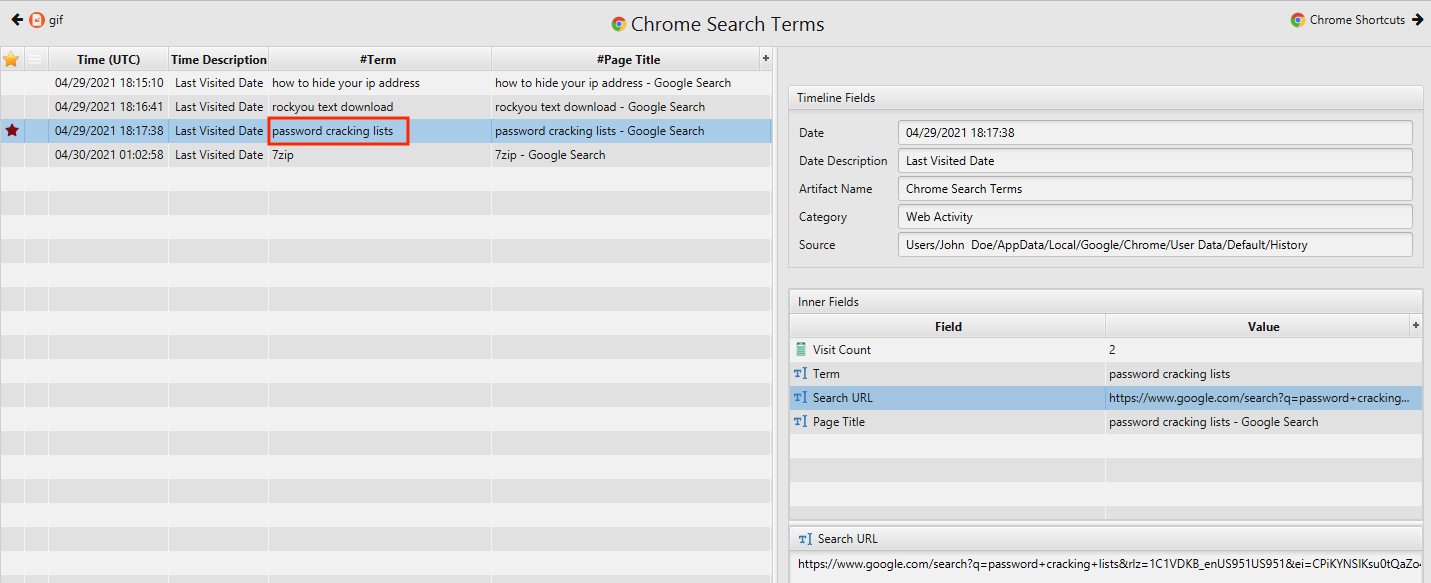The height and width of the screenshot is (583, 1431).
Task: Click the text icon next to Search URL preview header
Action: pyautogui.click(x=805, y=539)
